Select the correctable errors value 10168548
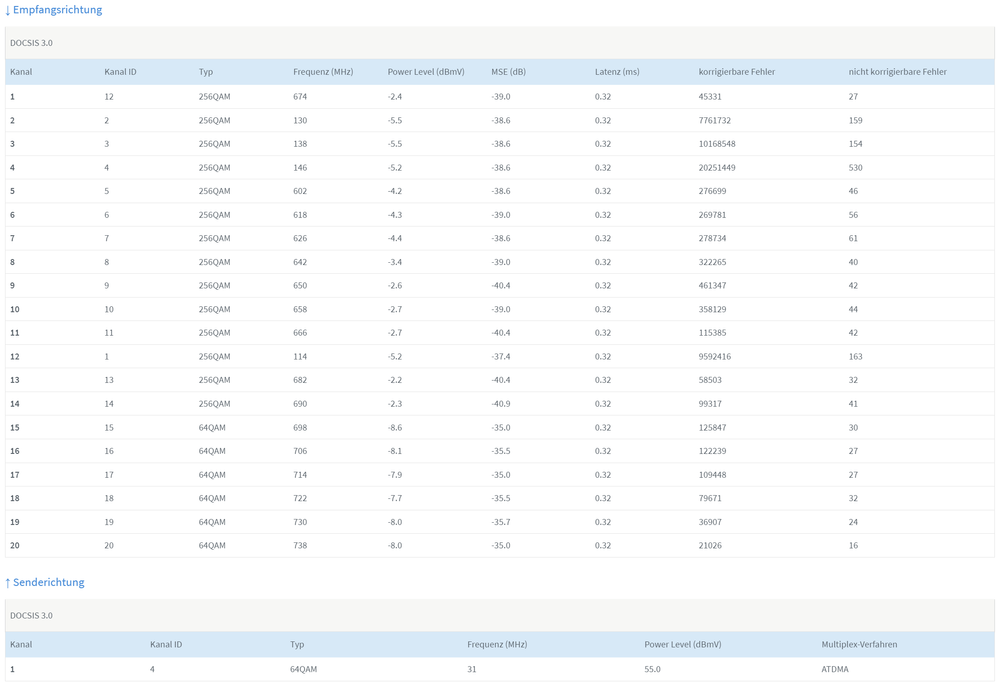The height and width of the screenshot is (696, 999). [x=717, y=144]
